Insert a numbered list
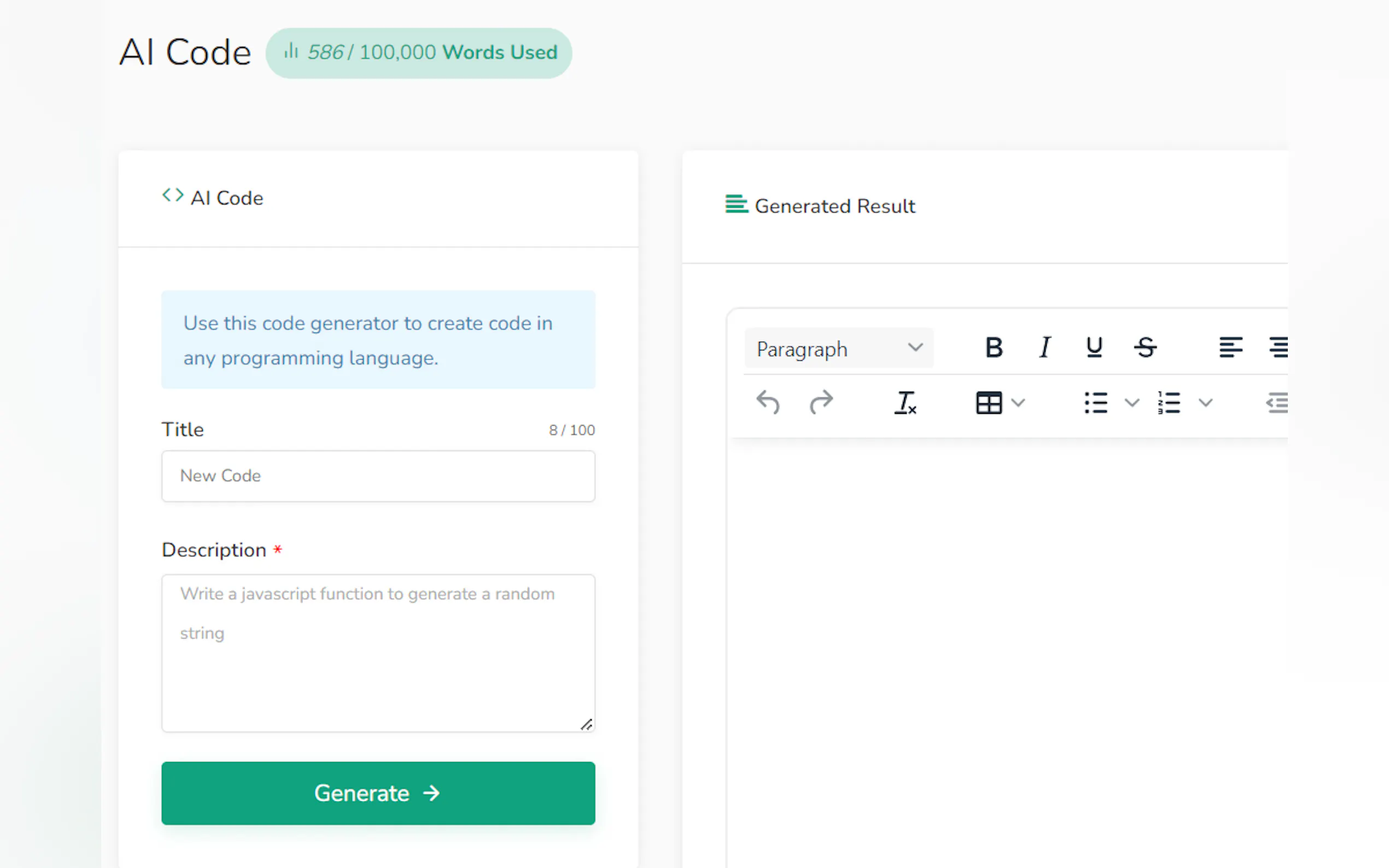 tap(1169, 402)
